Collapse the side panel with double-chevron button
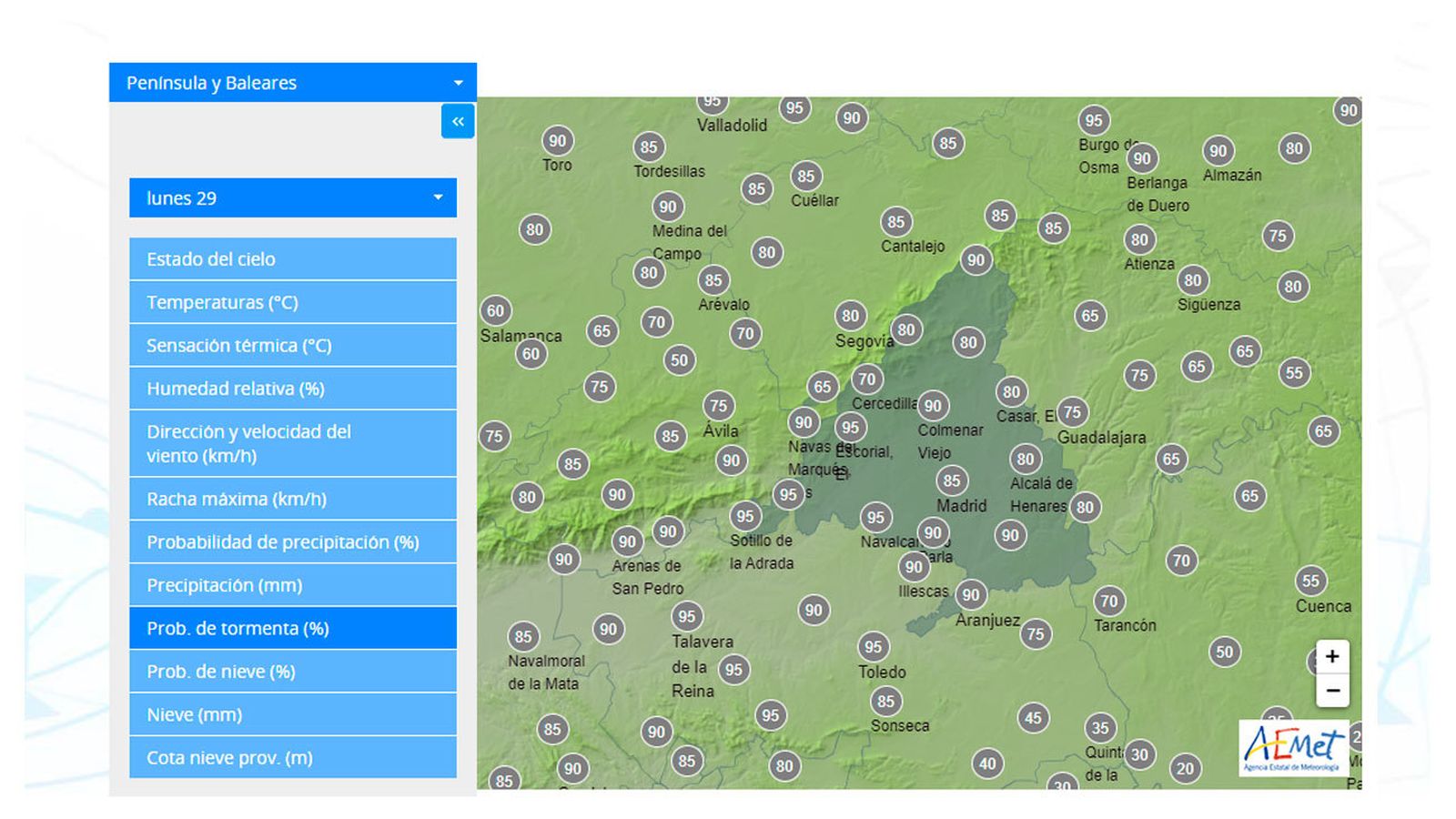Screen dimensions: 1456x819 [458, 121]
